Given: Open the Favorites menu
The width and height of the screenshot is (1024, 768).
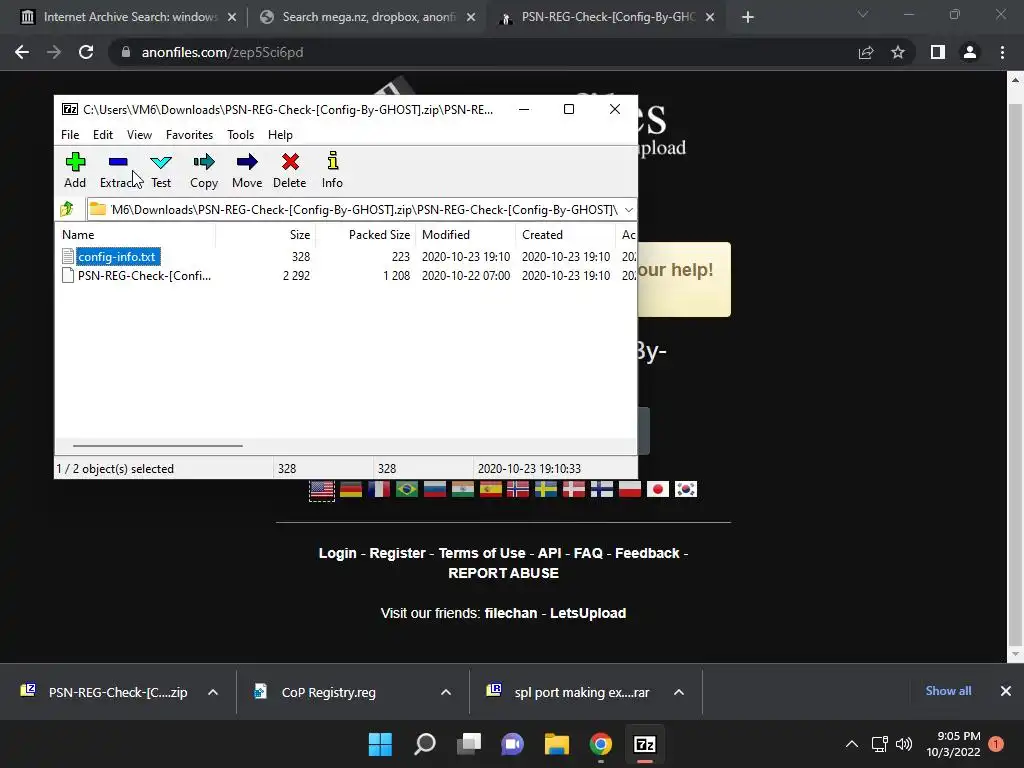Looking at the screenshot, I should click(x=189, y=135).
